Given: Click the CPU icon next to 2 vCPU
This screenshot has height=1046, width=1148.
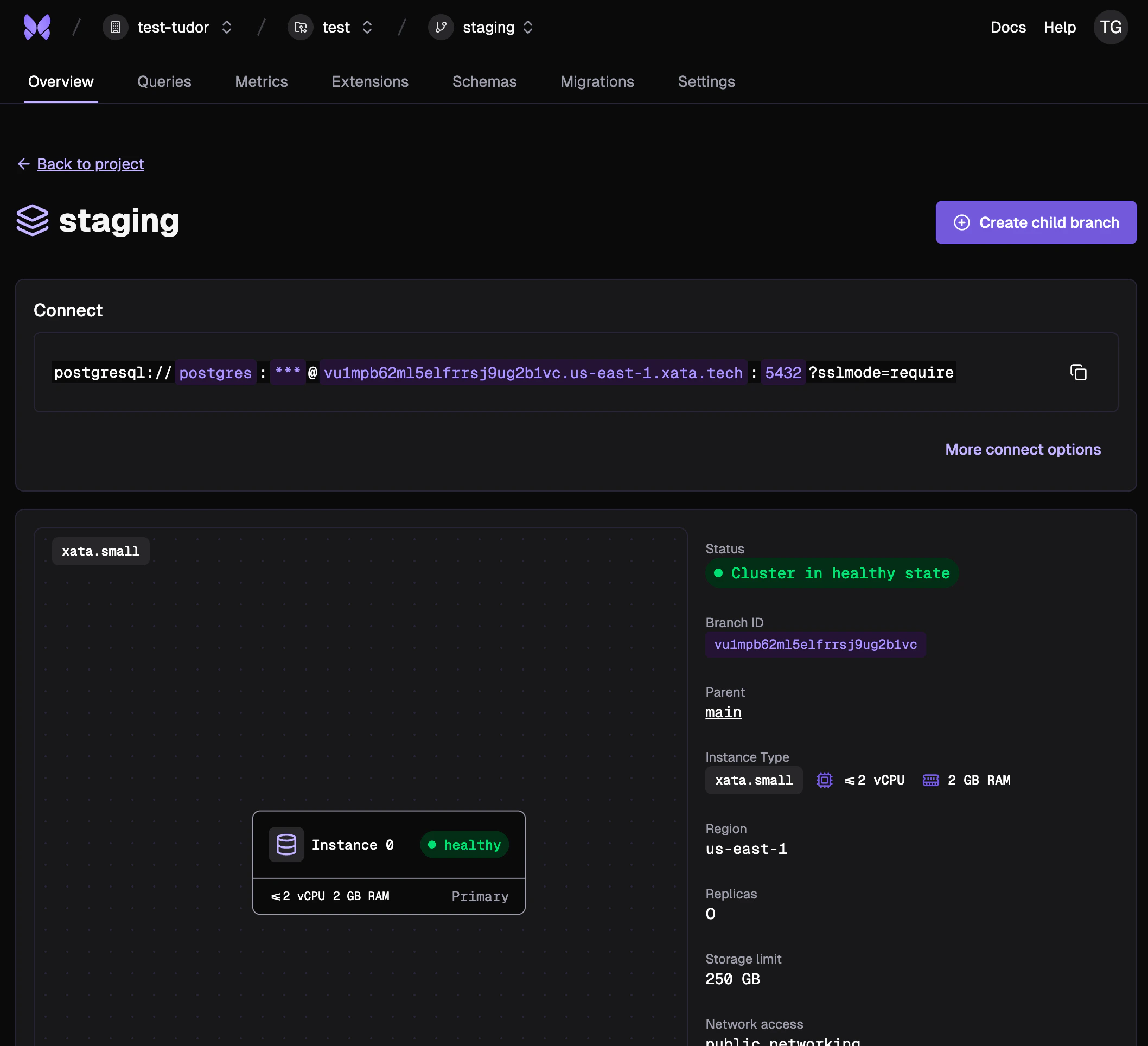Looking at the screenshot, I should point(824,780).
